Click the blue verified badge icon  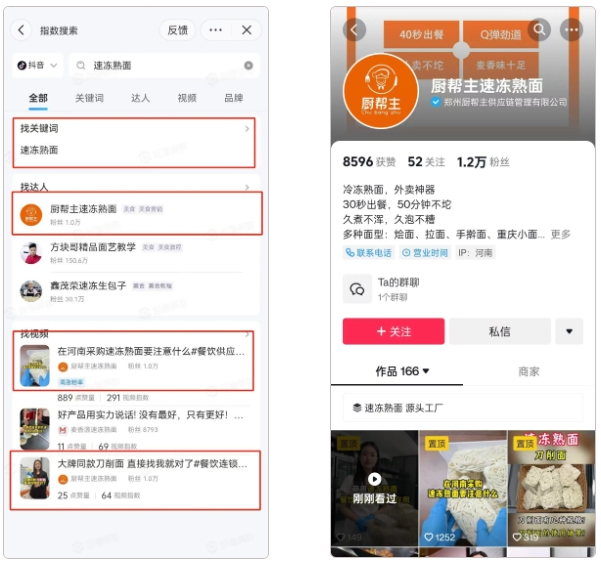[435, 102]
